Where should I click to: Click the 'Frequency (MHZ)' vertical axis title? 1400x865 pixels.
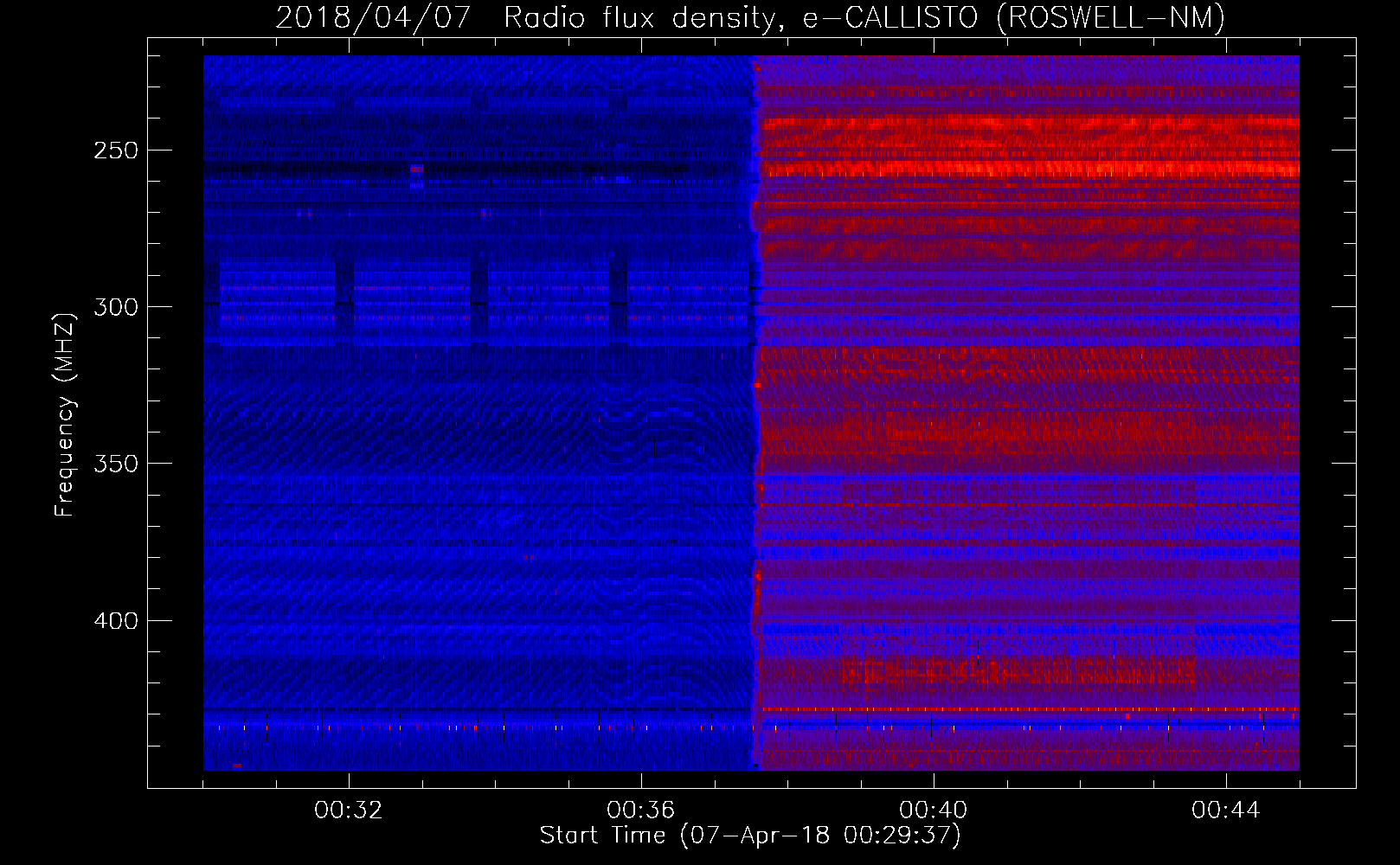65,414
